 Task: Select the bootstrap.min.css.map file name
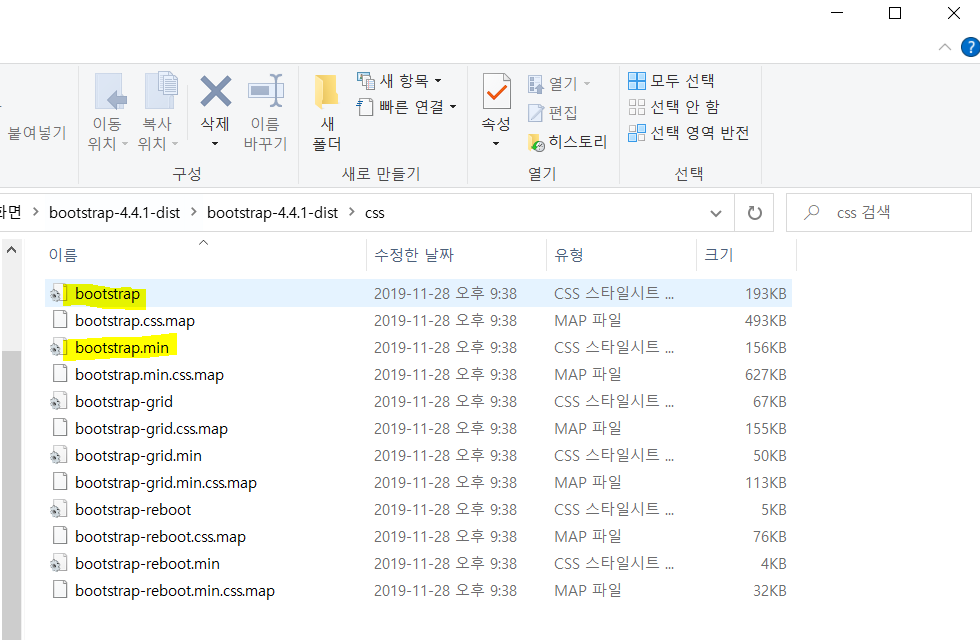149,375
